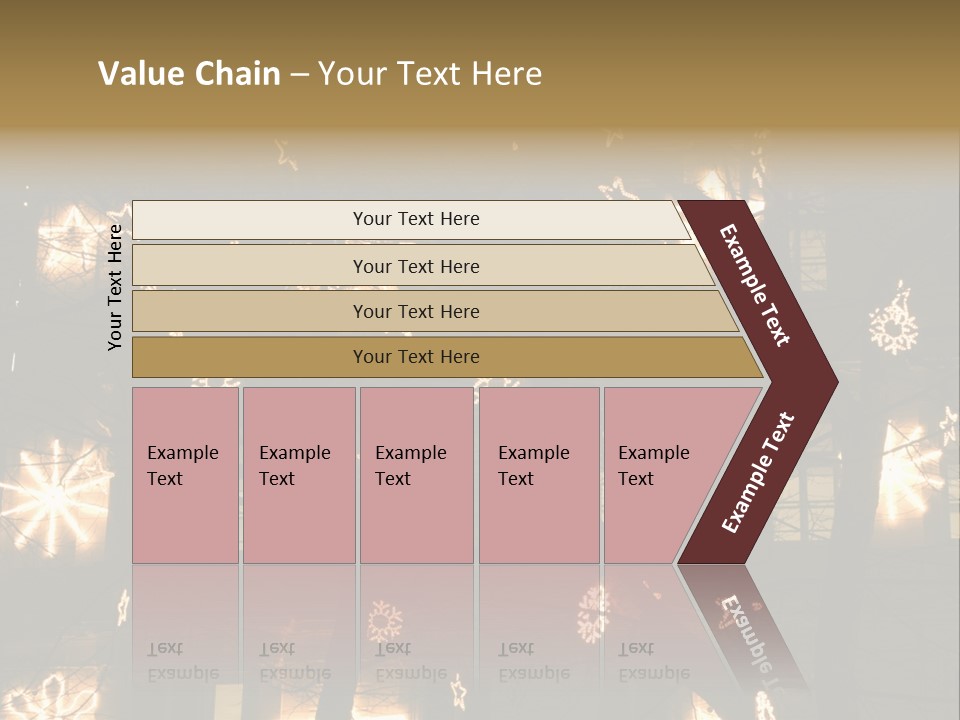This screenshot has width=960, height=720.
Task: Click the large glowing star in the background
Action: click(x=55, y=497)
